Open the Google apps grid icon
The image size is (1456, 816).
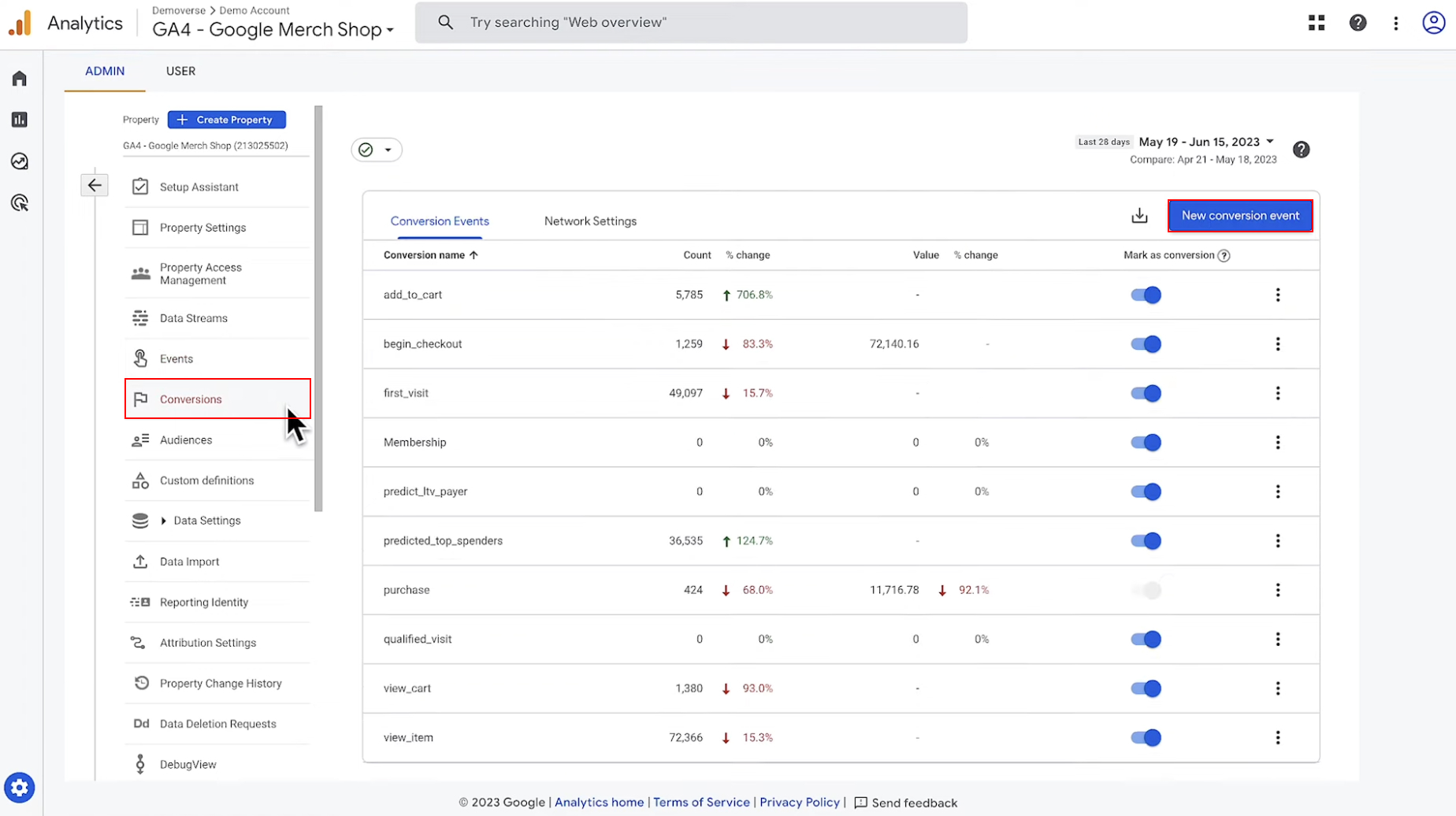pos(1317,23)
